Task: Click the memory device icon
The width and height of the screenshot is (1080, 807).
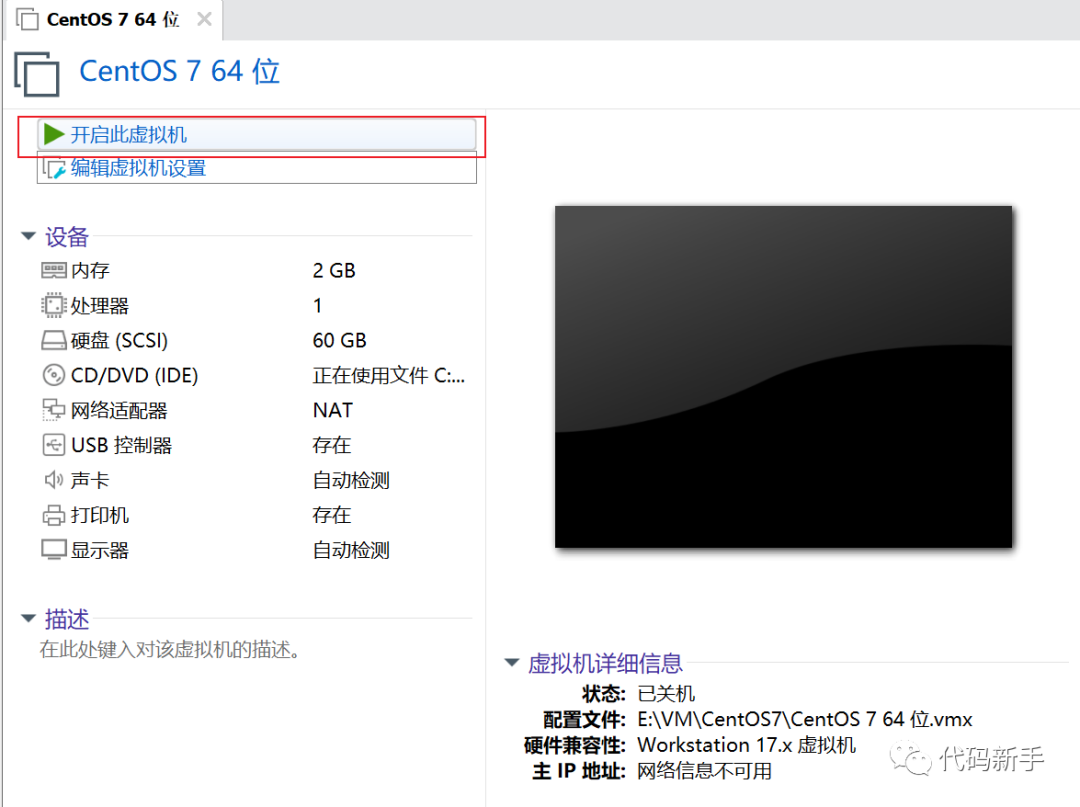Action: (54, 271)
